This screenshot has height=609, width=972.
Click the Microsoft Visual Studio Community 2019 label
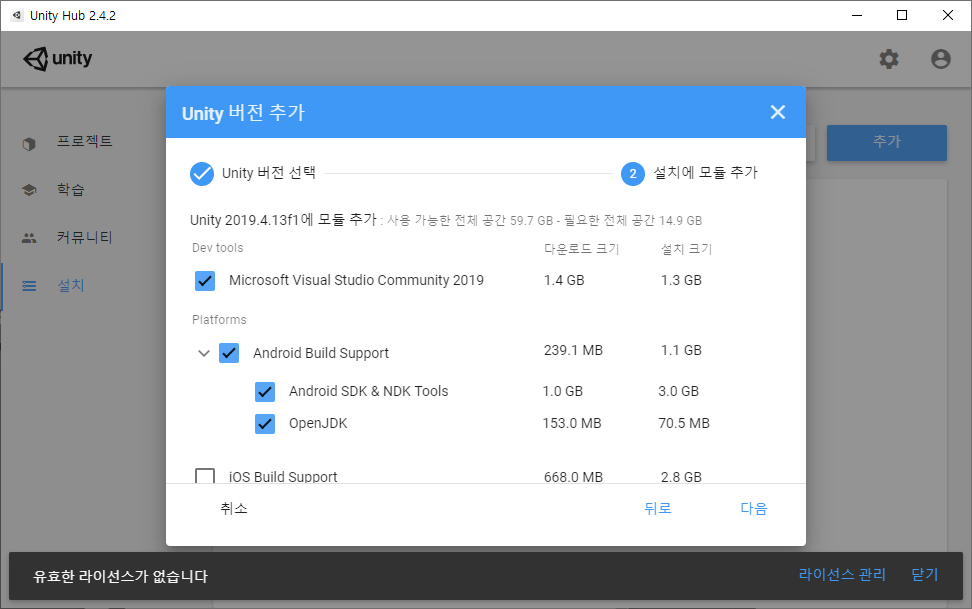[x=356, y=280]
